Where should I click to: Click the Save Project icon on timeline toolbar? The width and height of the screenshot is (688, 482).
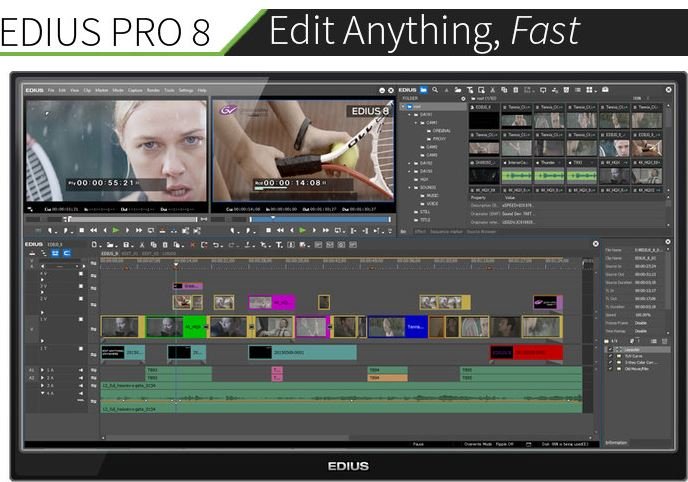(127, 245)
